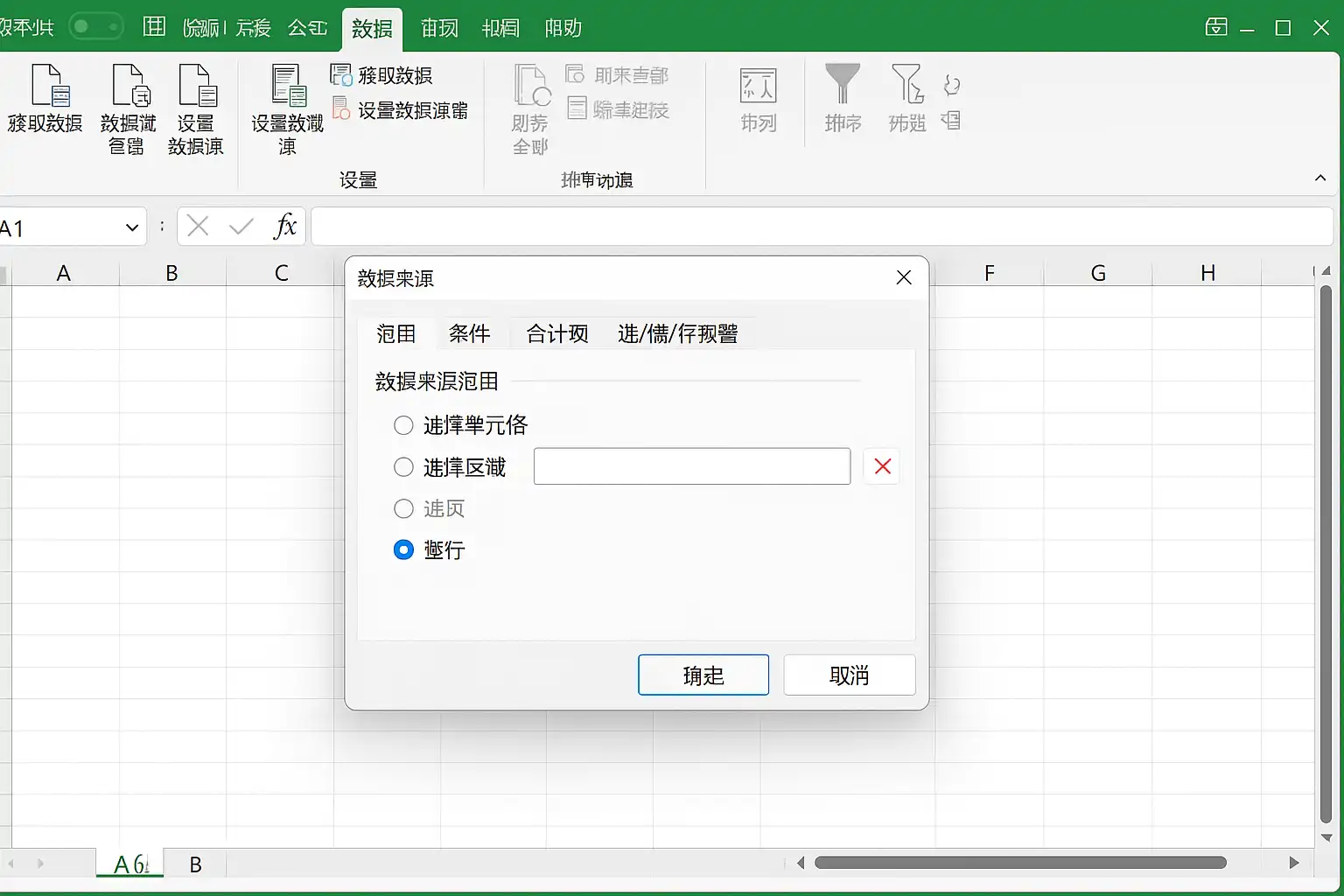Click the blue-outlined confirm button left of 取消
The height and width of the screenshot is (896, 1344).
tap(703, 675)
